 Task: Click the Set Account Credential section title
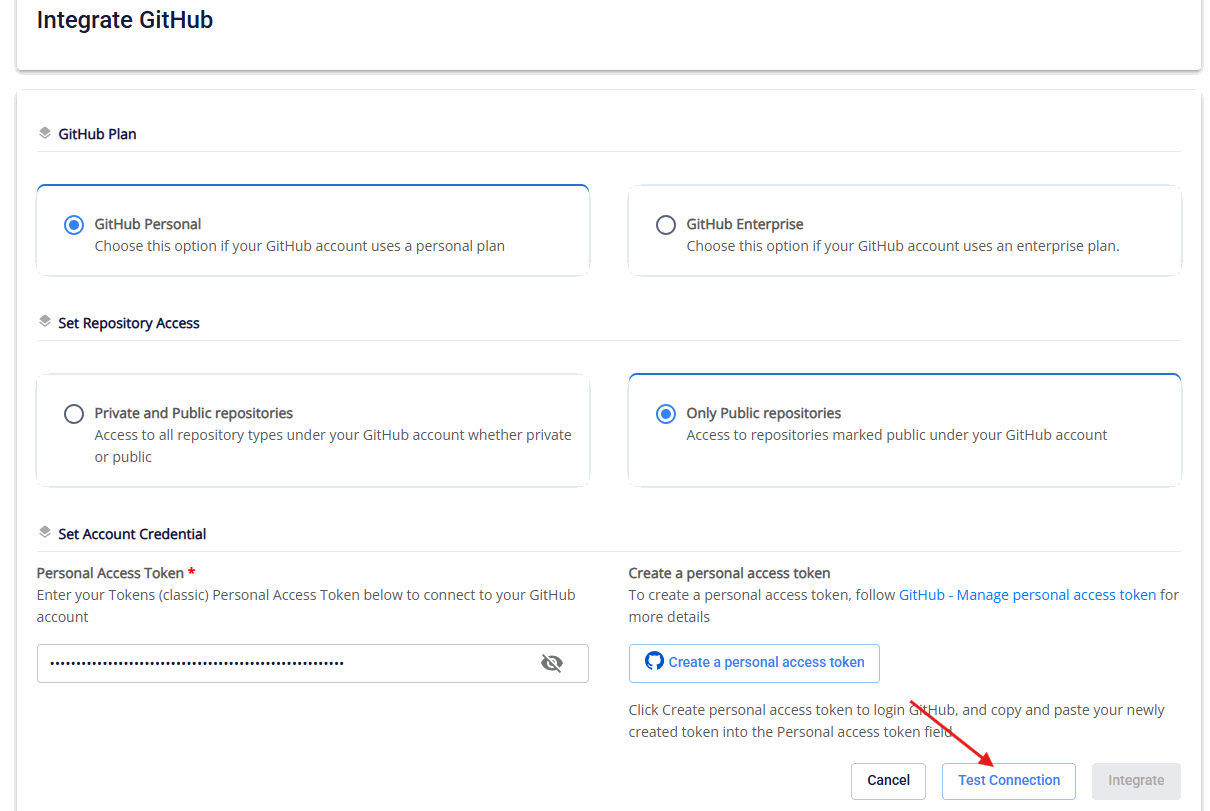click(x=132, y=534)
